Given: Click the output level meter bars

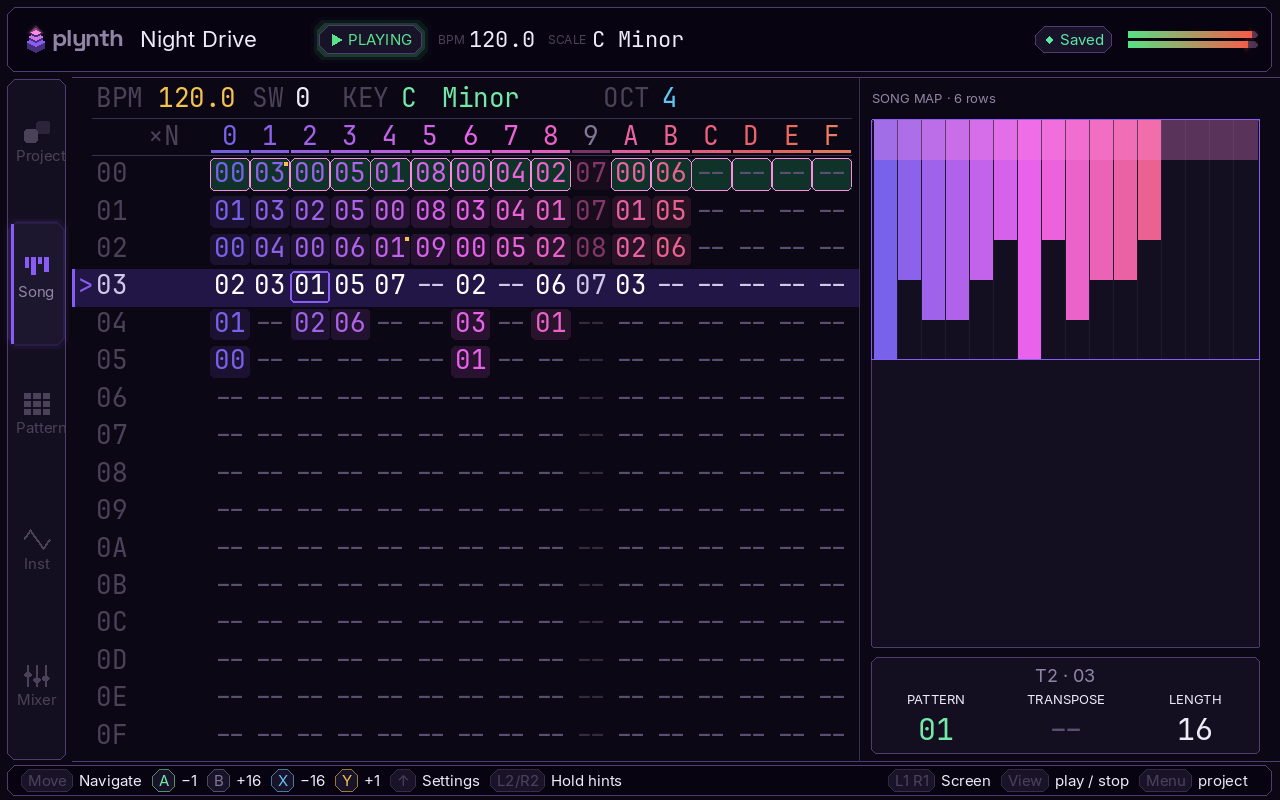Looking at the screenshot, I should click(1192, 39).
